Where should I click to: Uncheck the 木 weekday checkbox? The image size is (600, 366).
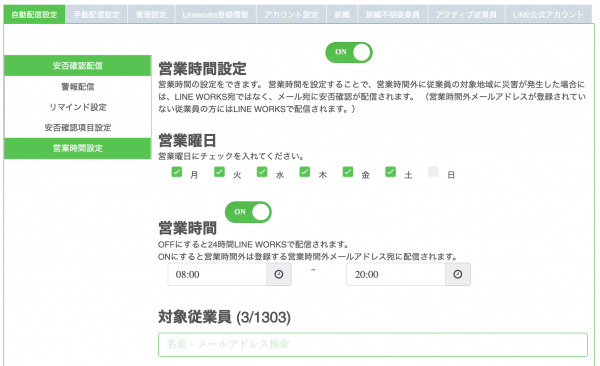pos(305,172)
